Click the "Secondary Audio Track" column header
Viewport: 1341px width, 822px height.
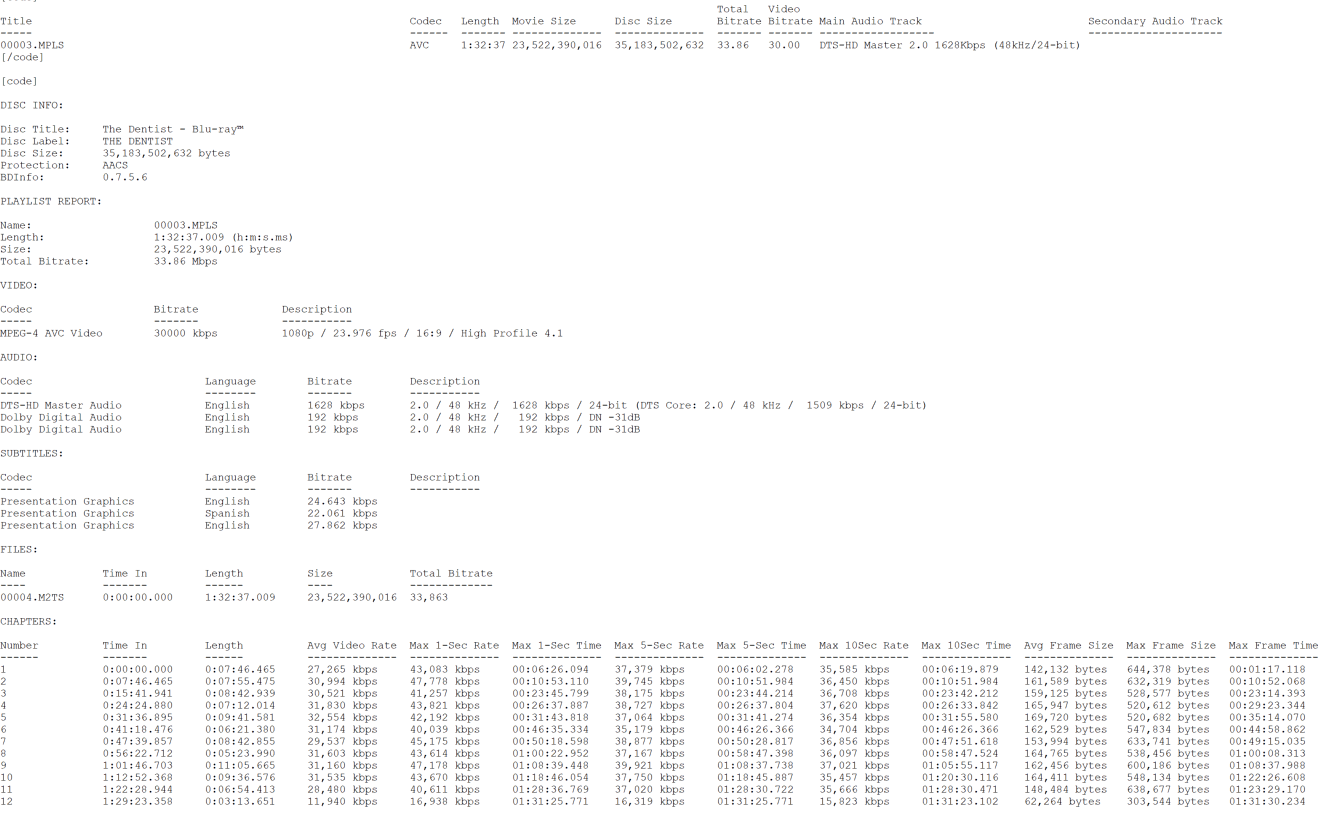click(1155, 21)
